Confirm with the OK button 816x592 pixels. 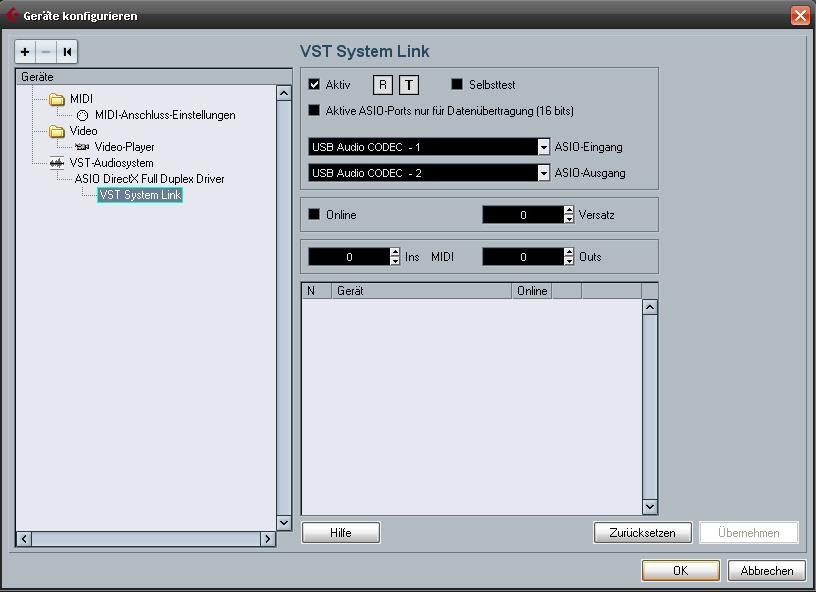(x=681, y=571)
